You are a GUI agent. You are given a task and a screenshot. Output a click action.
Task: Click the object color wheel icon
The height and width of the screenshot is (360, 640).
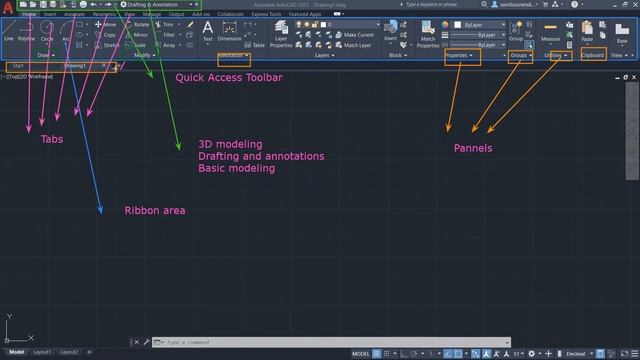click(x=445, y=25)
